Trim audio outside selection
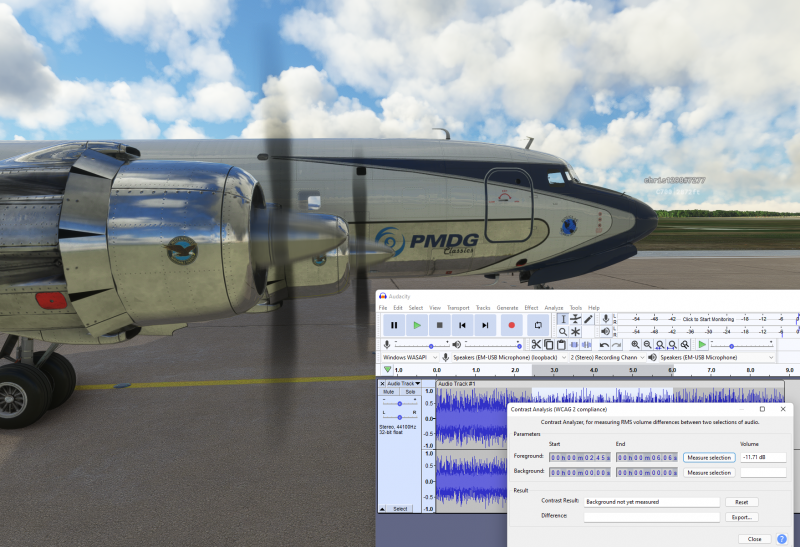Viewport: 800px width, 547px height. pos(574,345)
